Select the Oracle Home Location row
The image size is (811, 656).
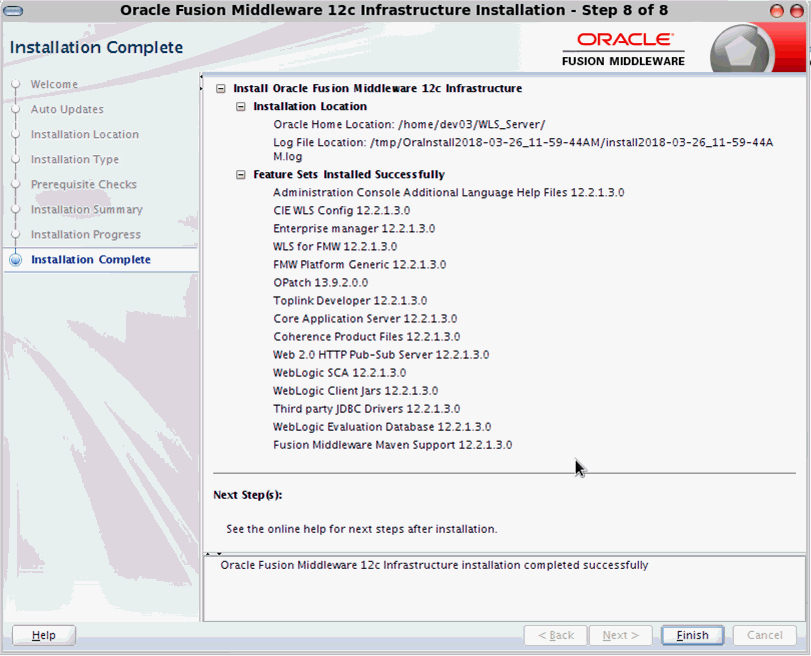pos(409,125)
